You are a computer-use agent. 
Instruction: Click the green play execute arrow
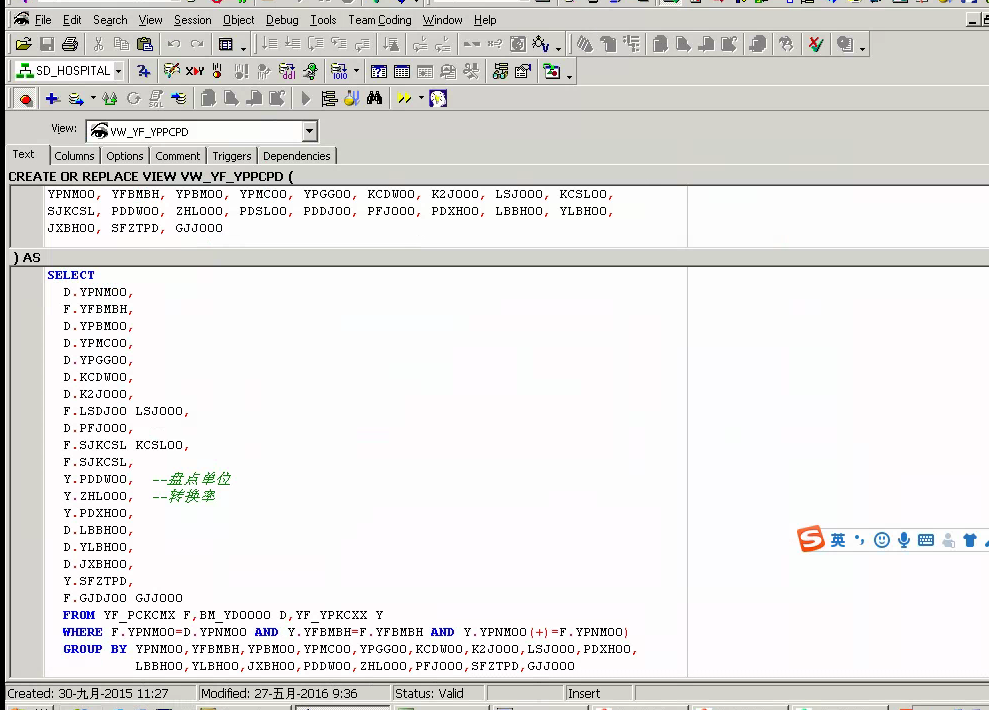point(306,98)
